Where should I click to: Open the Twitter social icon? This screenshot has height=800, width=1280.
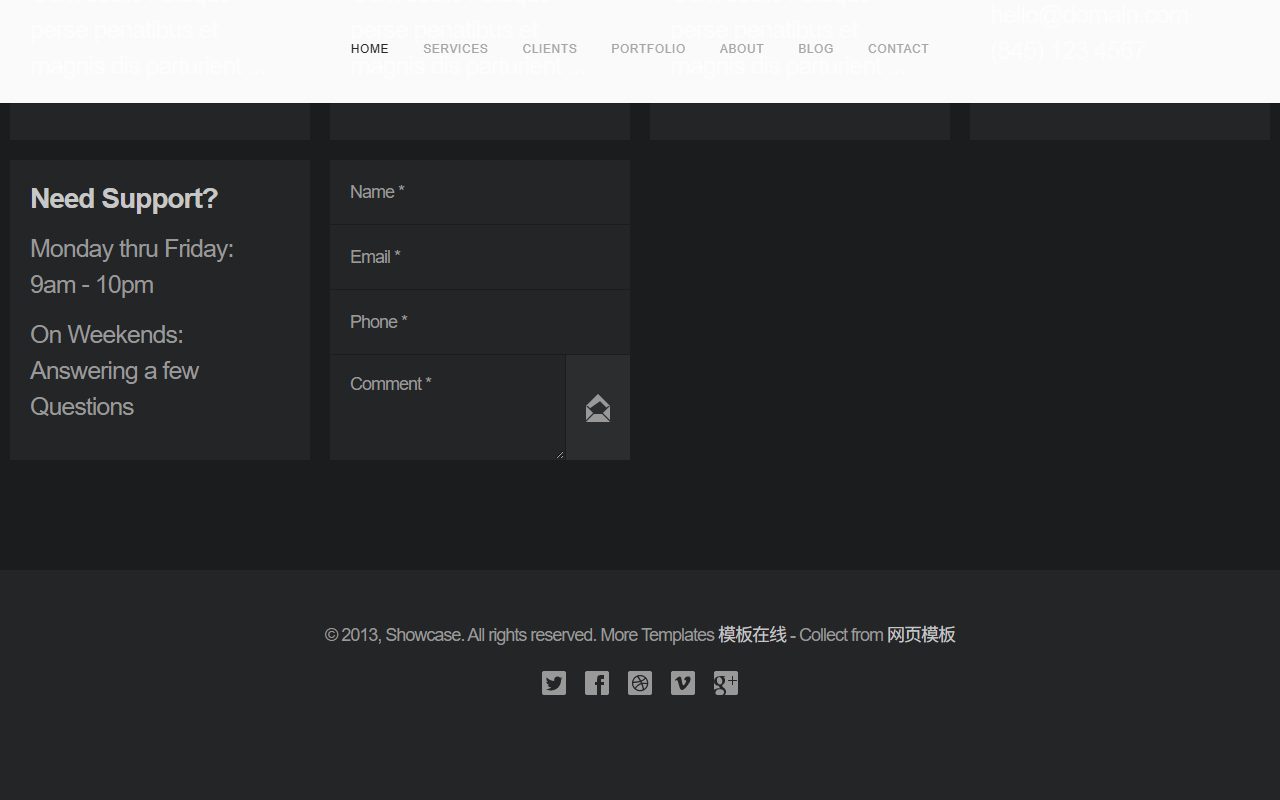pos(554,683)
